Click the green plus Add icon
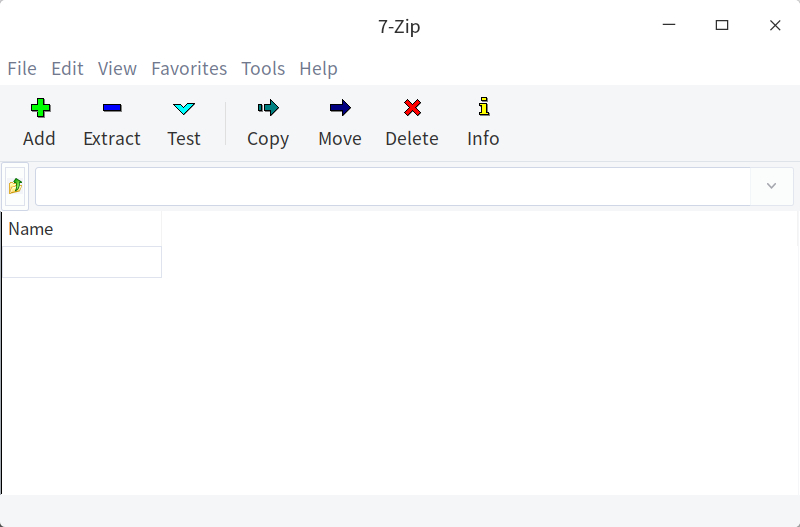The image size is (800, 527). [39, 108]
